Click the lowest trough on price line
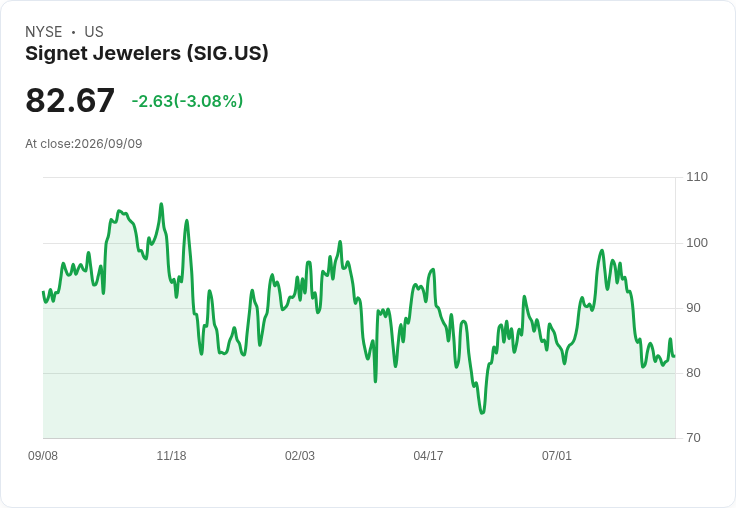The height and width of the screenshot is (508, 736). [482, 413]
